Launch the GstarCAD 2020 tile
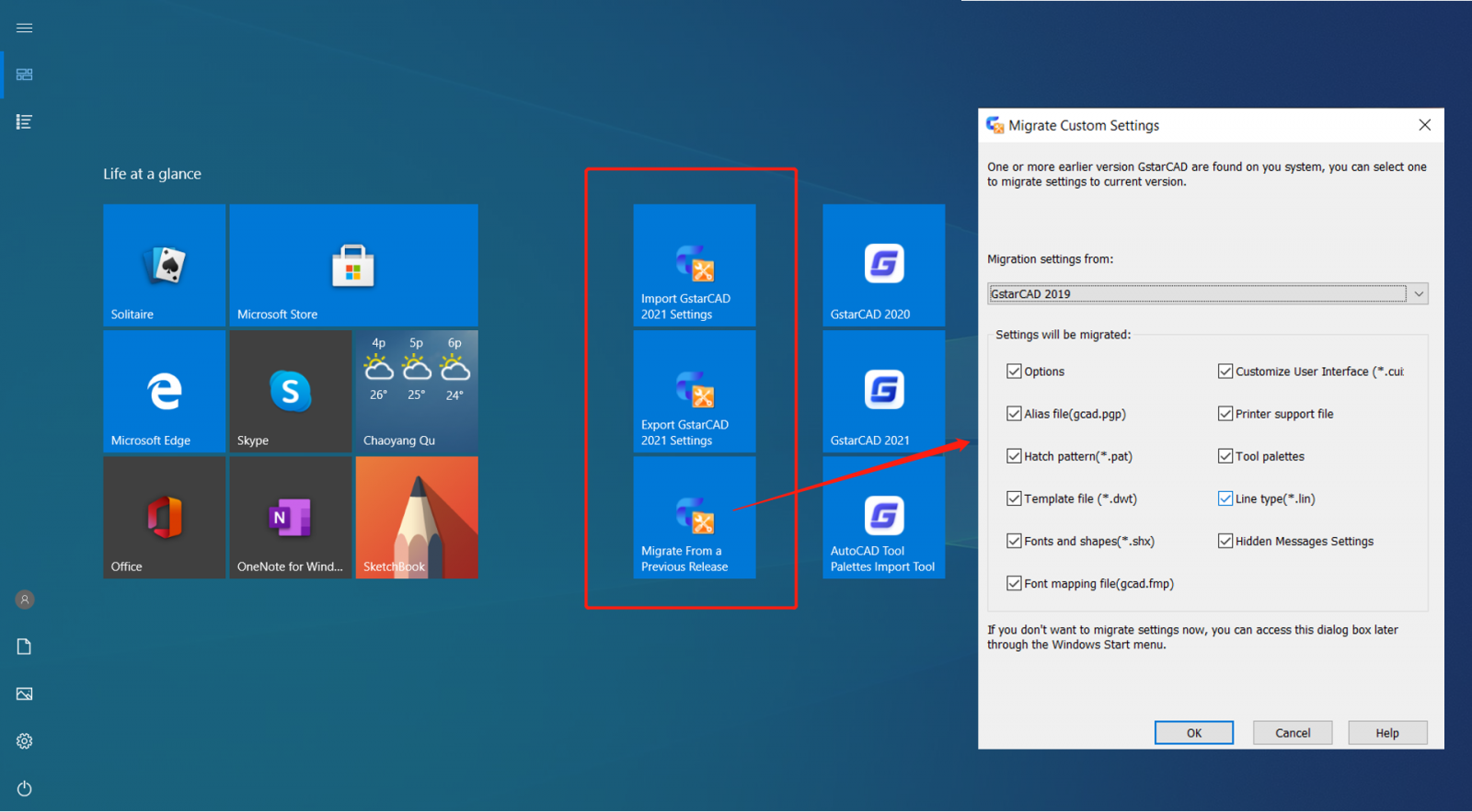 coord(883,265)
